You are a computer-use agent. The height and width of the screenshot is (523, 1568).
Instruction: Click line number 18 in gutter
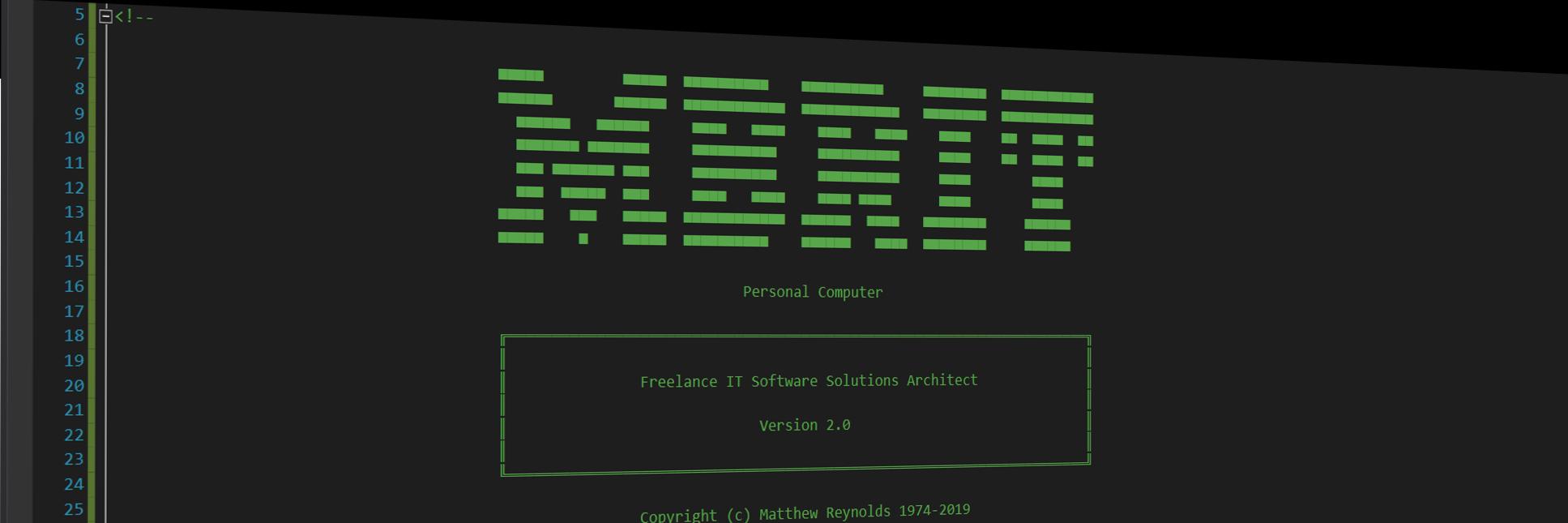(x=75, y=336)
